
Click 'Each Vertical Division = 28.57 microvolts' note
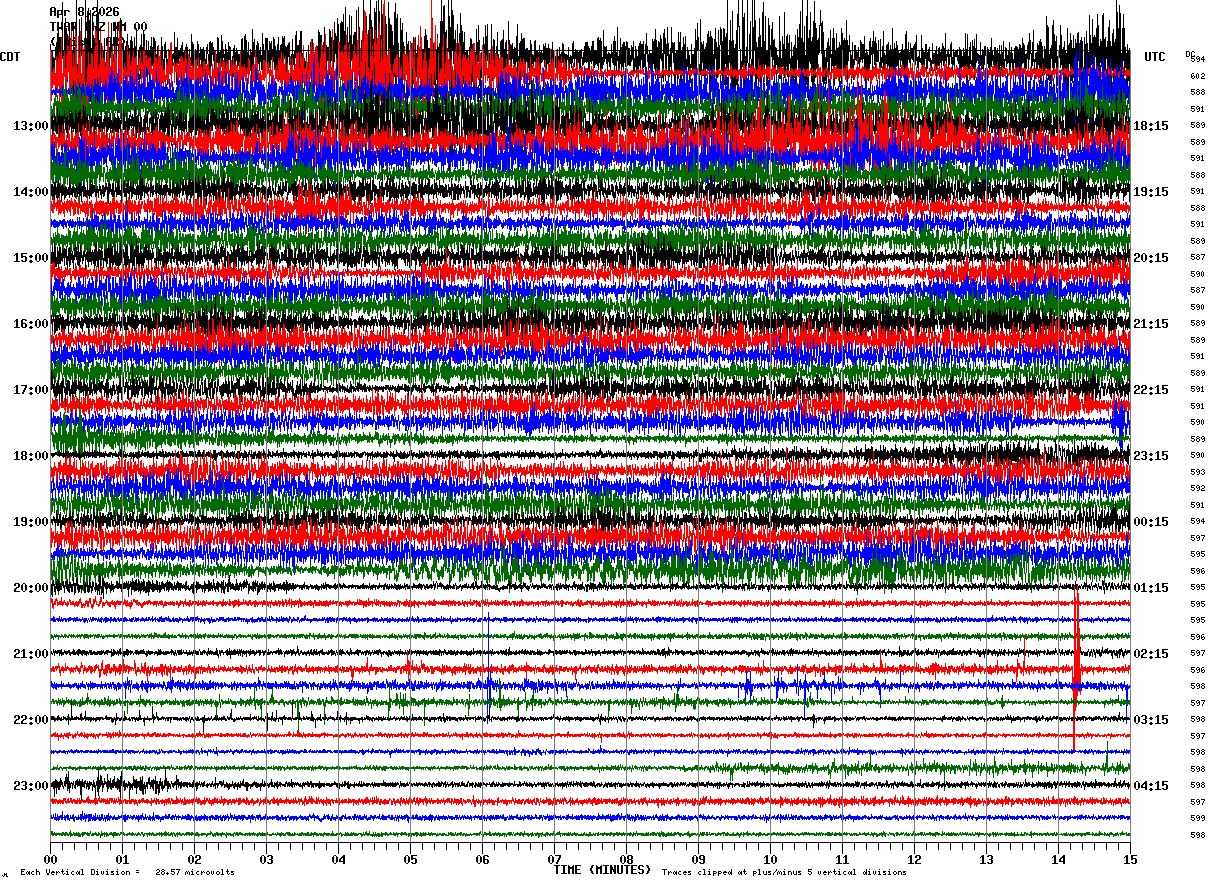tap(127, 872)
